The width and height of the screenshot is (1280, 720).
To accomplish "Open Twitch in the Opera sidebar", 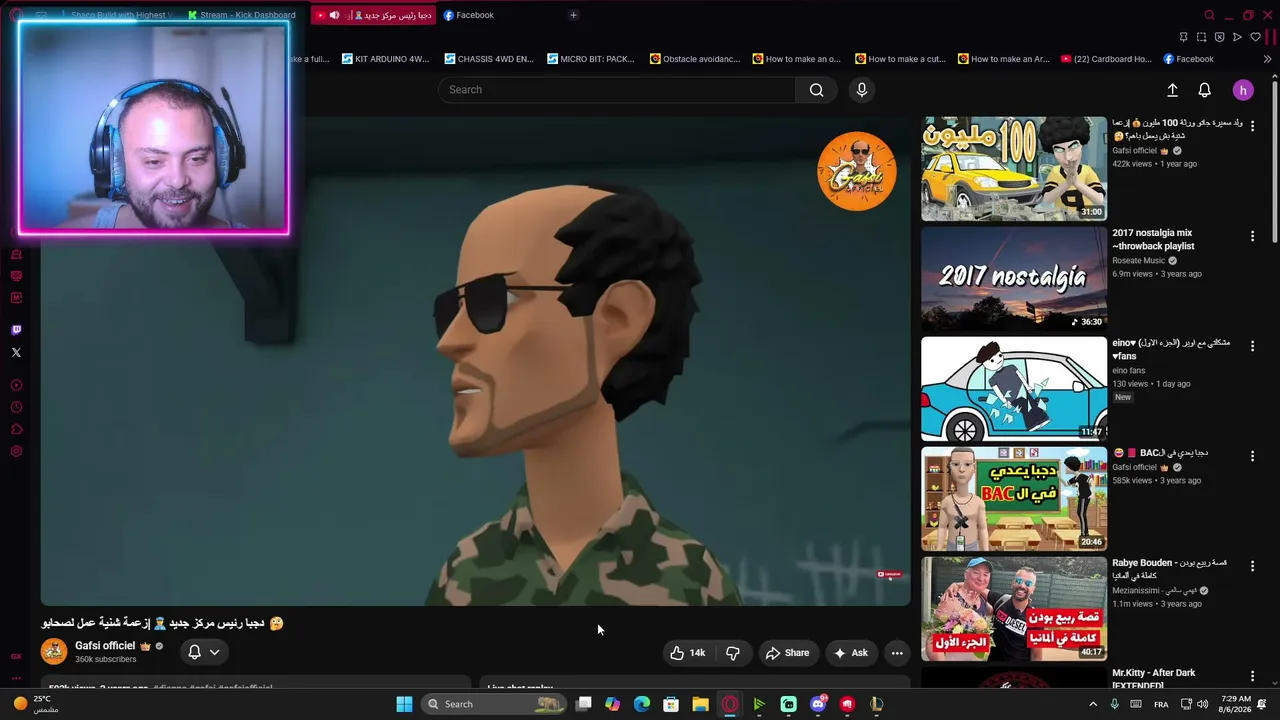I will (x=16, y=330).
